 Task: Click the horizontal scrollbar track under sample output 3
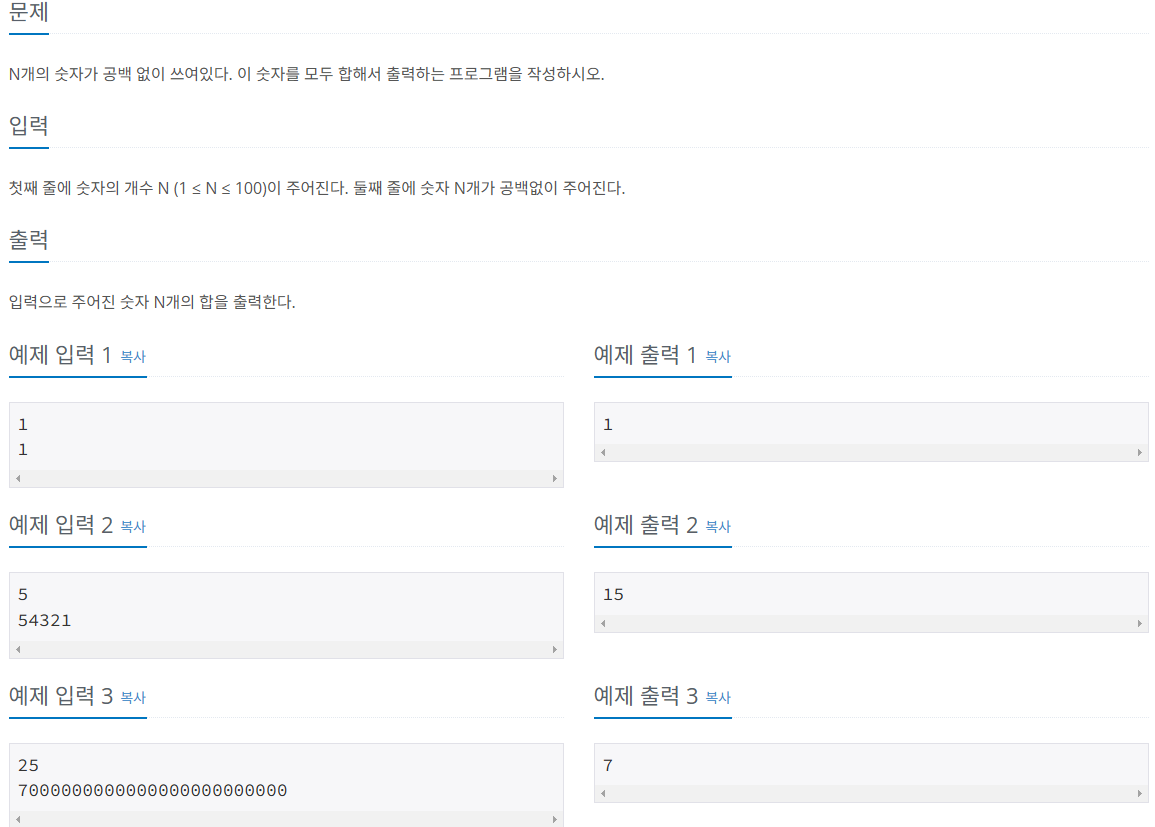871,794
